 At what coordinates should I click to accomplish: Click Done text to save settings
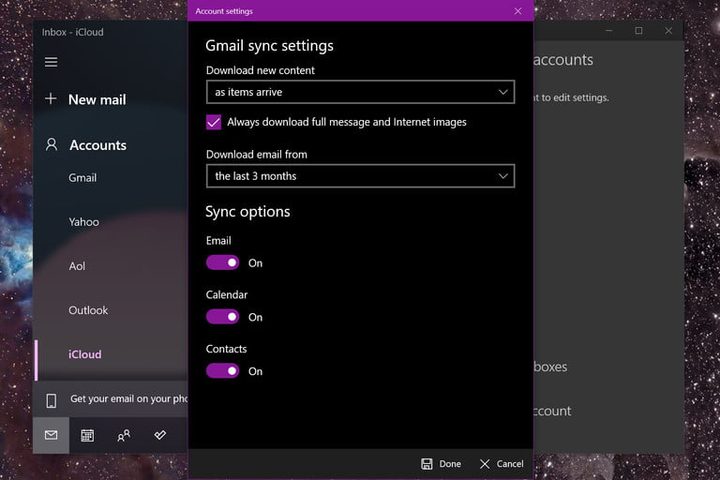450,464
